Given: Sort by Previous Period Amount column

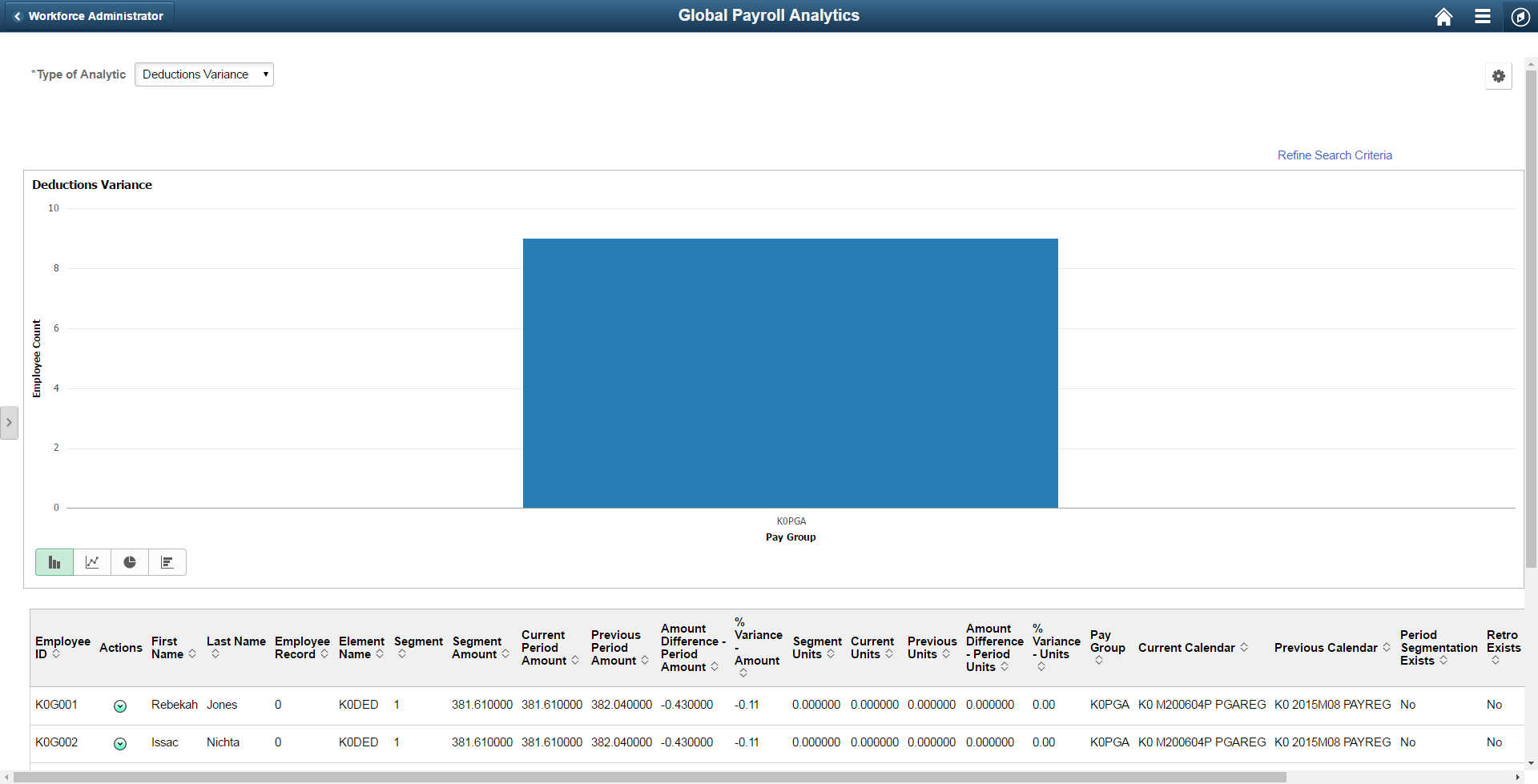Looking at the screenshot, I should (619, 647).
